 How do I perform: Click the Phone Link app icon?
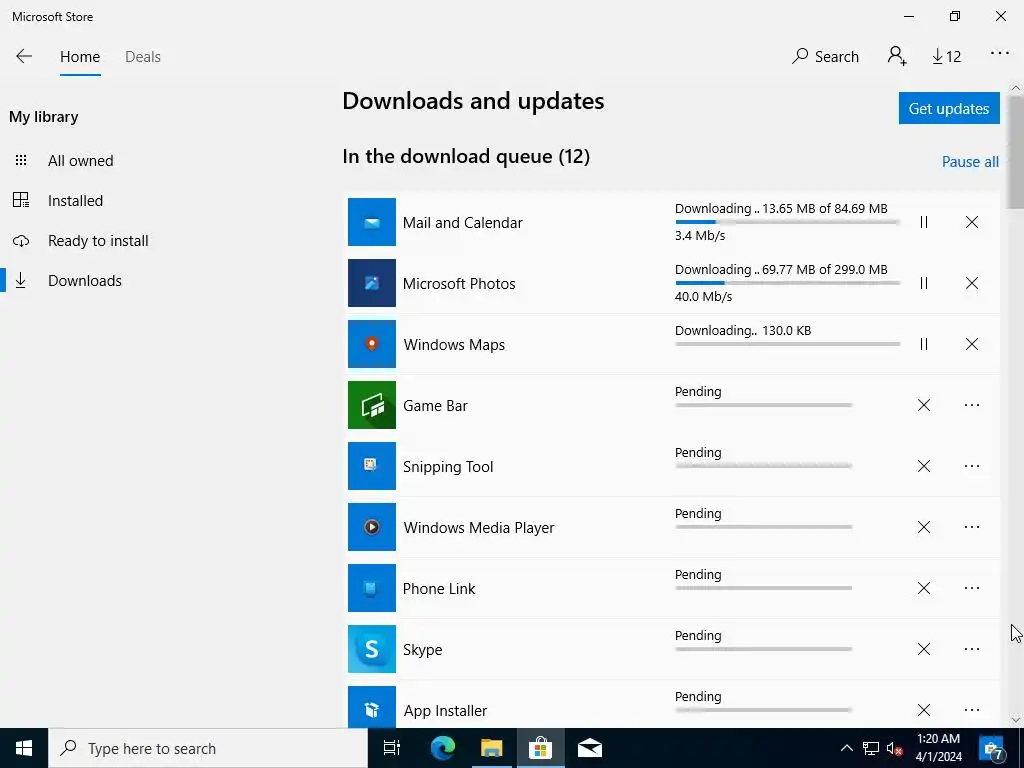(372, 588)
